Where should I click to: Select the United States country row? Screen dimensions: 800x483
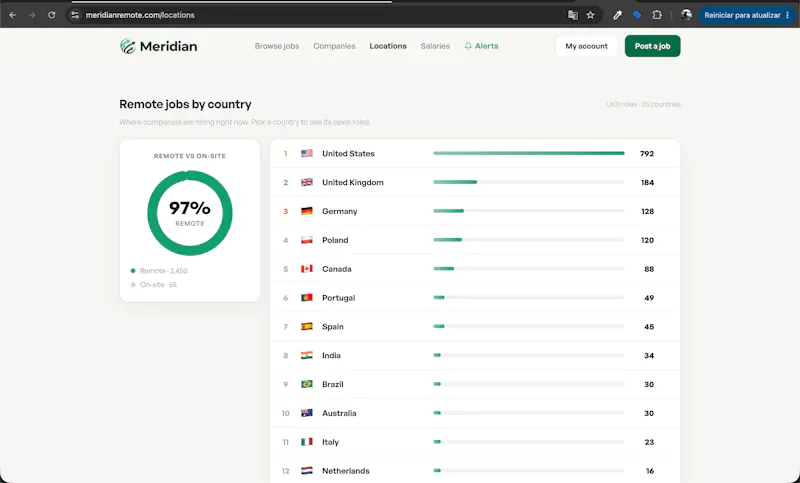pos(475,154)
